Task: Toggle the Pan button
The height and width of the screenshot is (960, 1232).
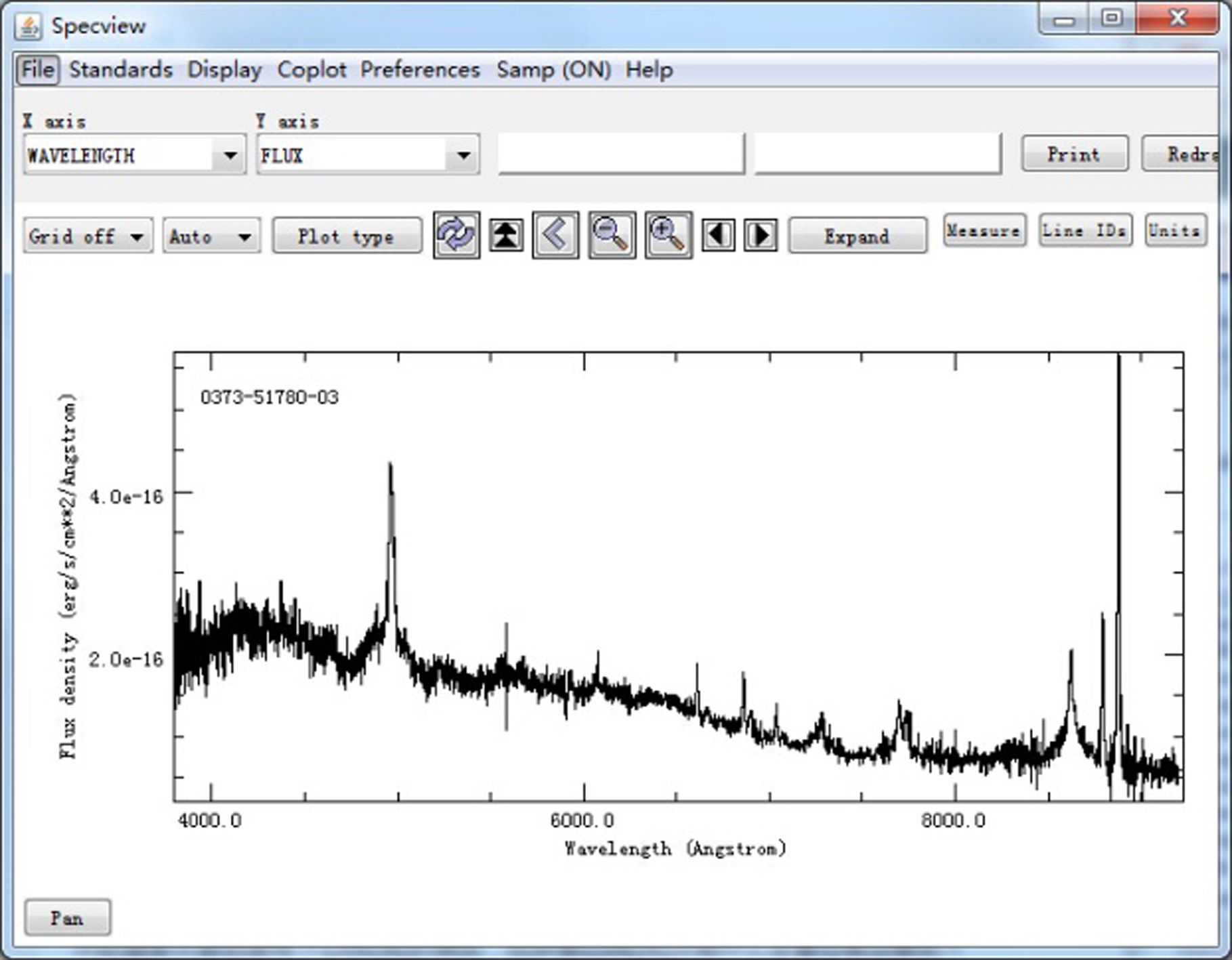Action: [67, 918]
